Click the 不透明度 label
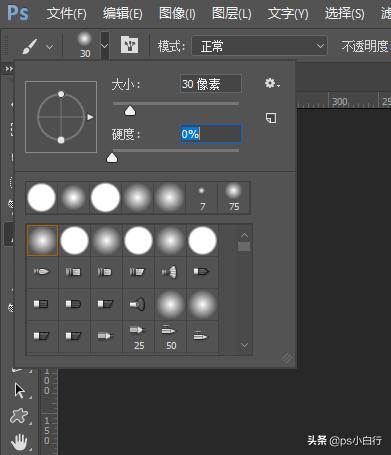 click(x=365, y=46)
